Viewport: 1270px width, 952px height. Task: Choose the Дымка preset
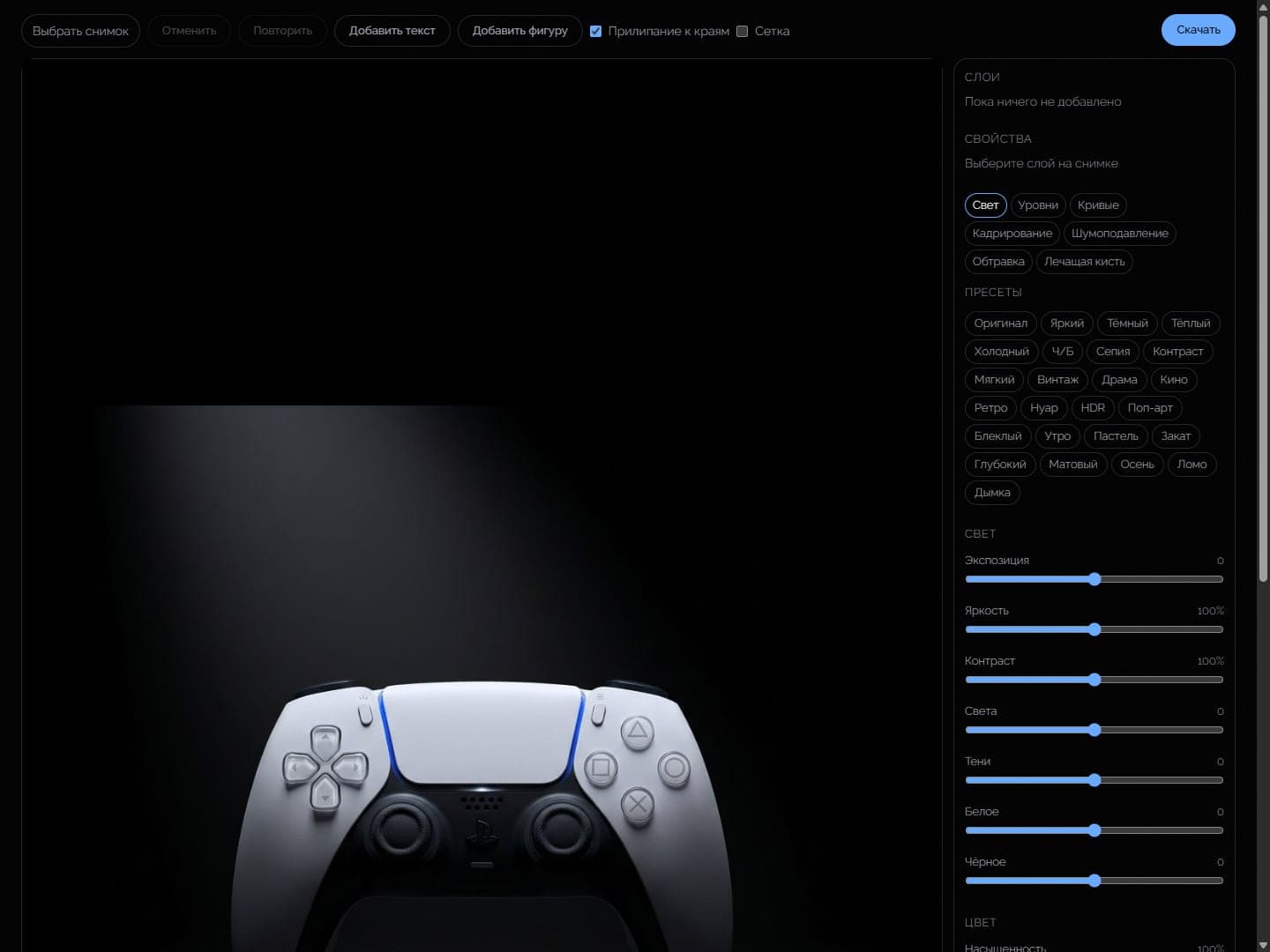pyautogui.click(x=992, y=493)
